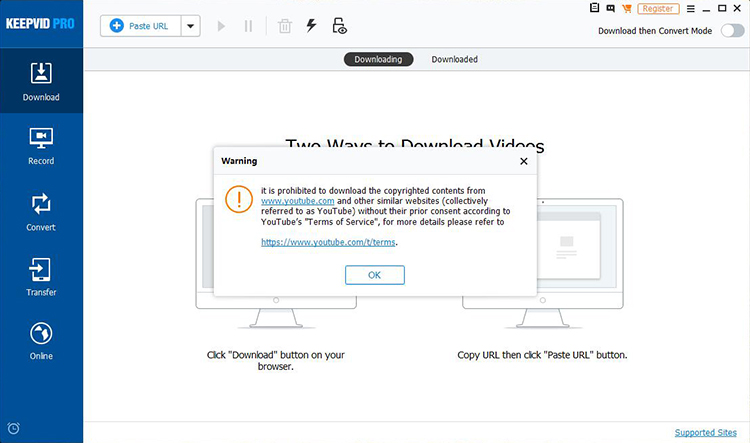Screen dimensions: 750x443
Task: Open the Convert section in sidebar
Action: tap(41, 212)
